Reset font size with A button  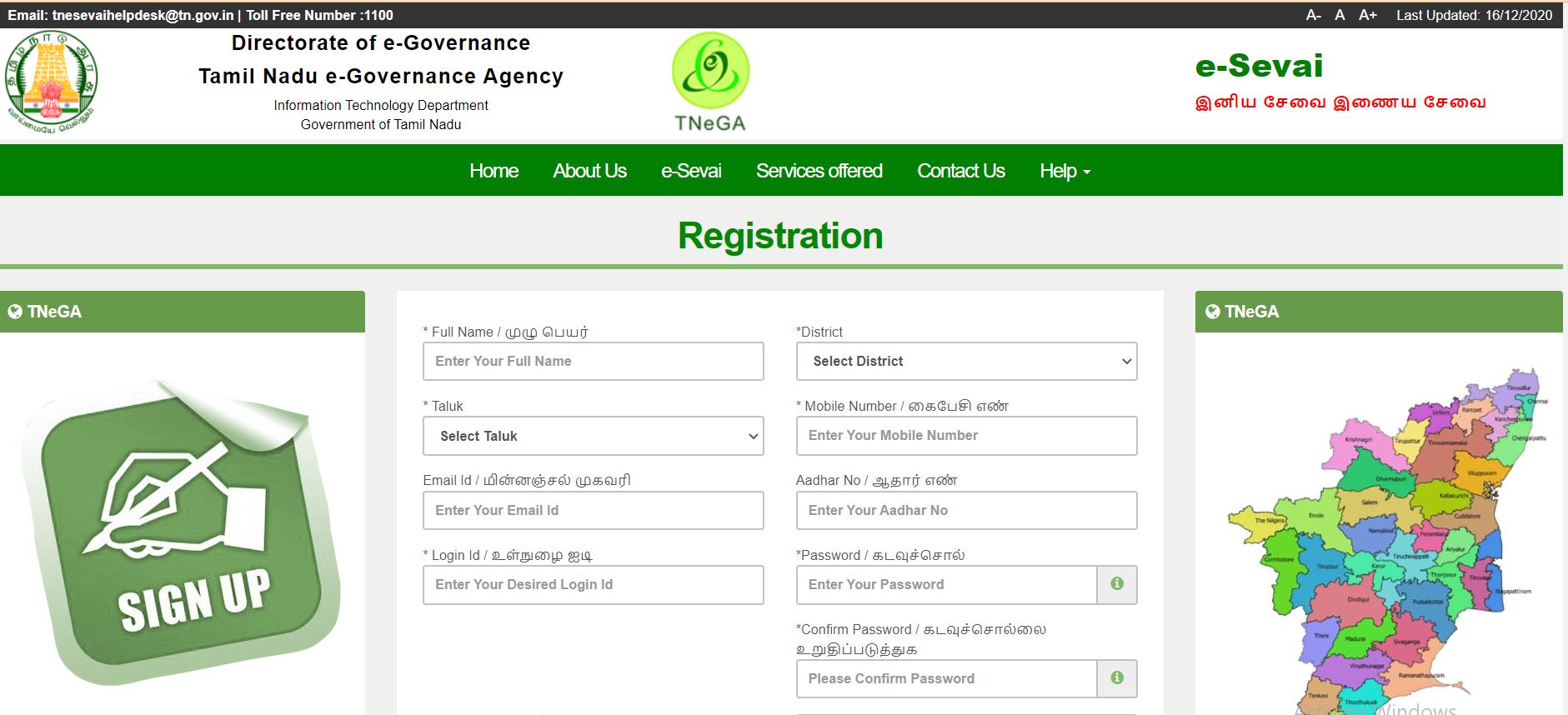[1340, 15]
